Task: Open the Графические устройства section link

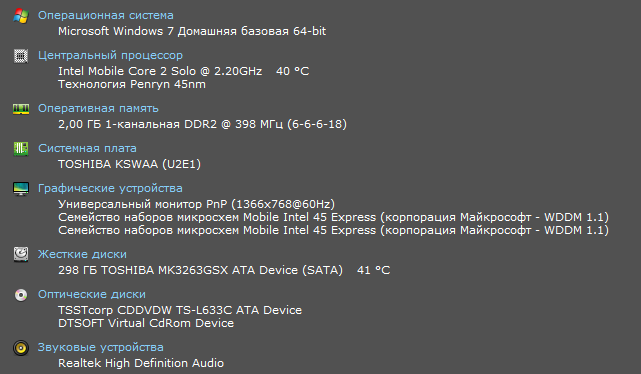Action: pos(110,188)
